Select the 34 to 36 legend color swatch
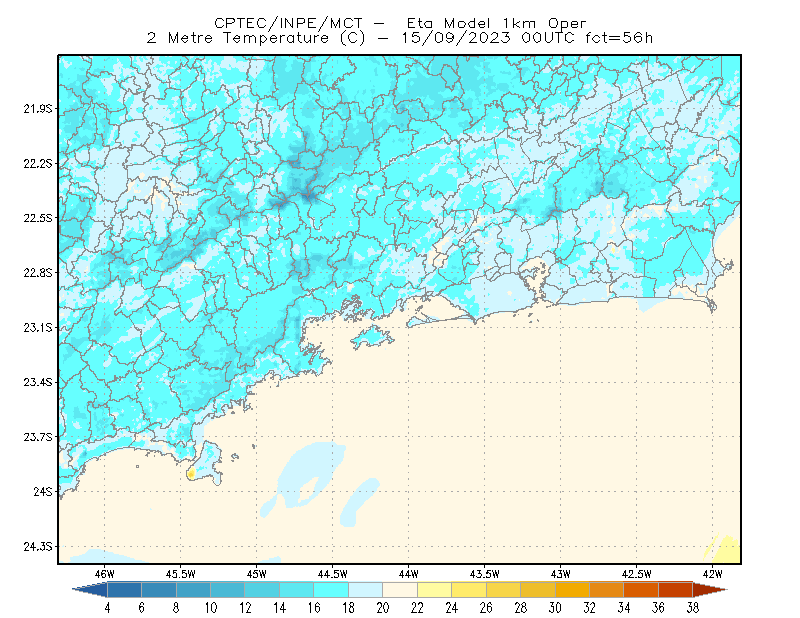The height and width of the screenshot is (618, 800). [x=641, y=590]
